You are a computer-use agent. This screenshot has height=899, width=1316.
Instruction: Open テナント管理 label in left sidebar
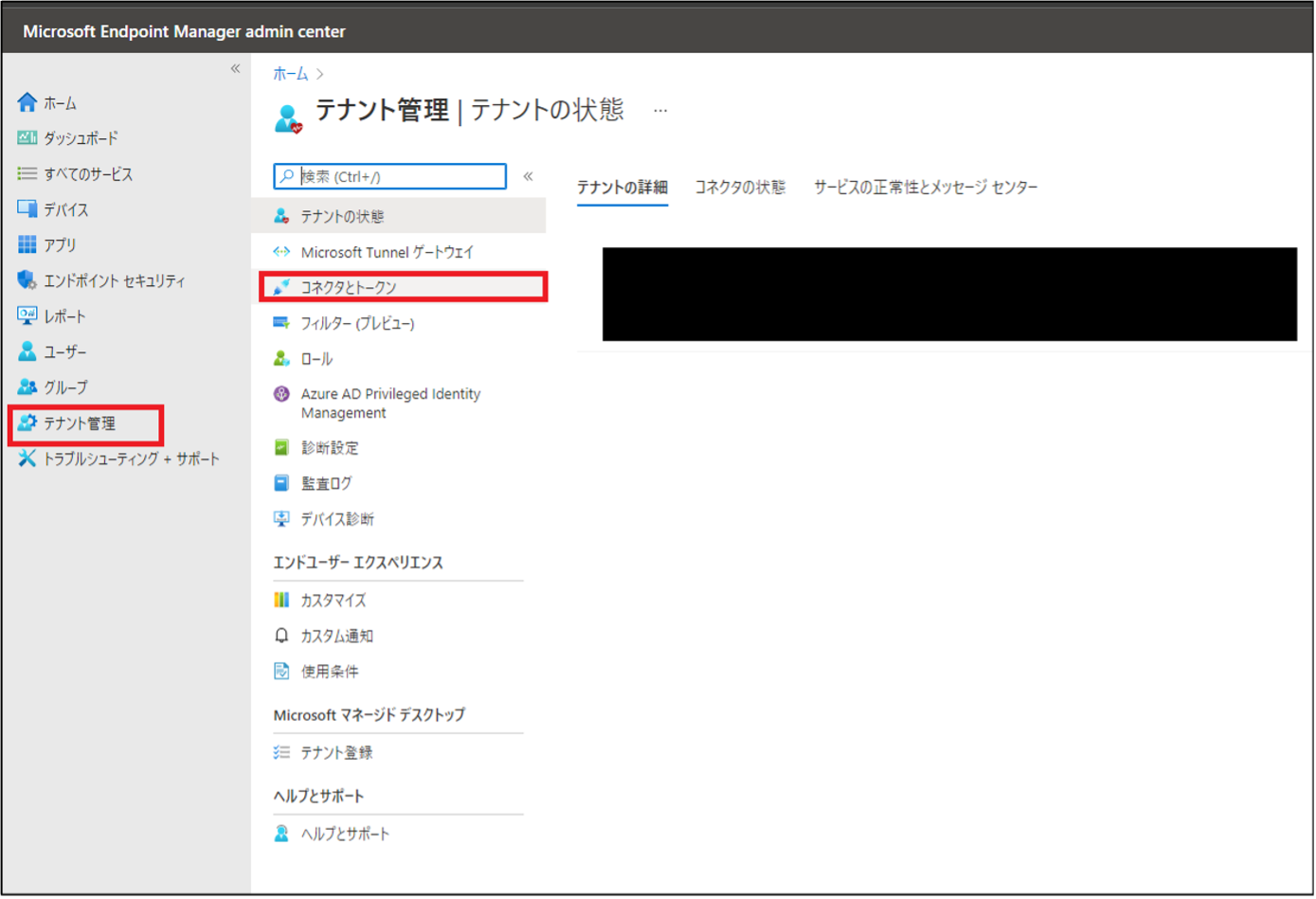point(80,423)
